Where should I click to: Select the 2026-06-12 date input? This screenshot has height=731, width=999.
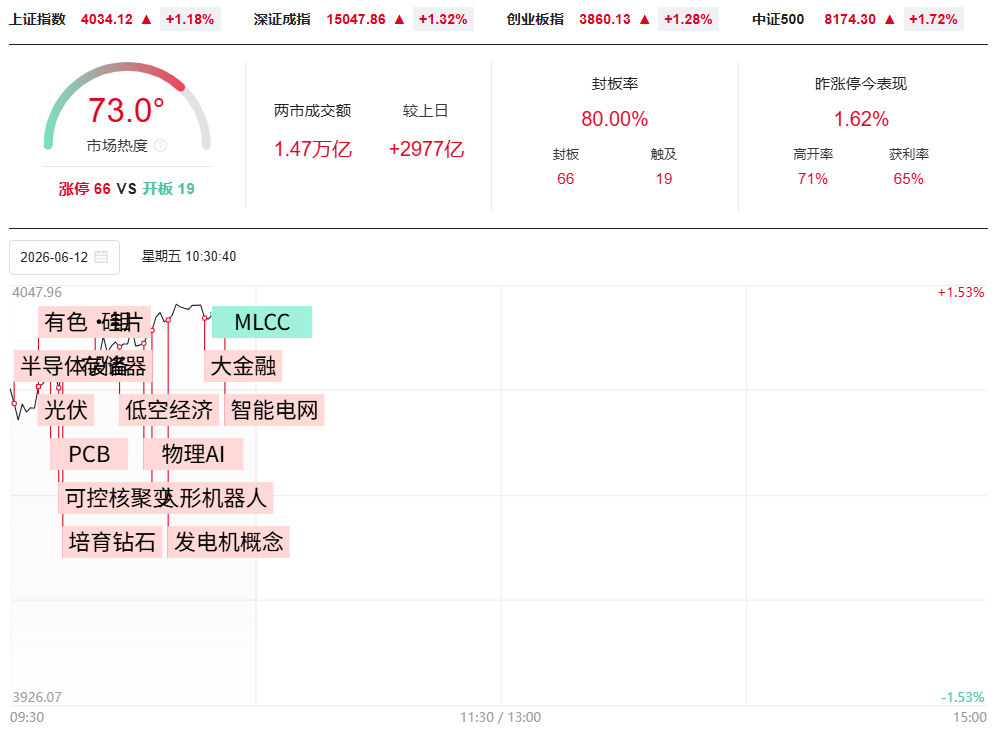pyautogui.click(x=64, y=257)
